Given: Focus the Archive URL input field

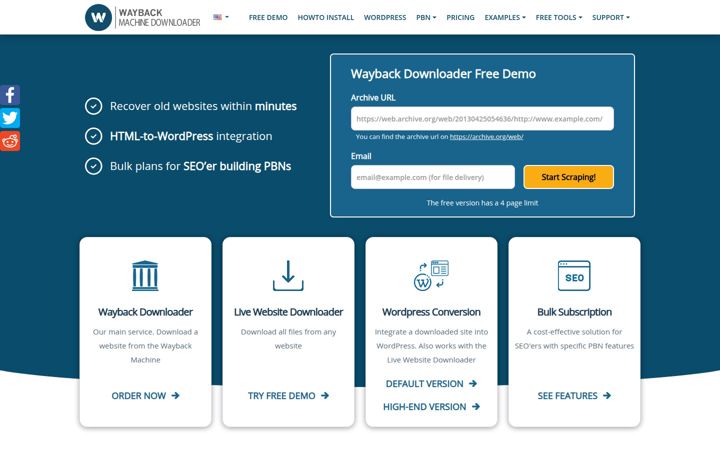Looking at the screenshot, I should coord(482,119).
